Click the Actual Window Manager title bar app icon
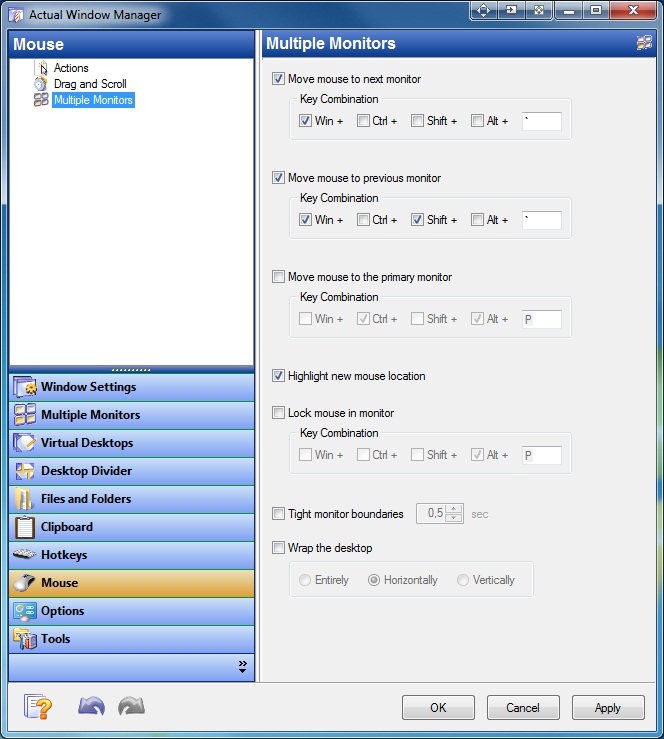Screen dimensions: 664x739 coord(16,15)
